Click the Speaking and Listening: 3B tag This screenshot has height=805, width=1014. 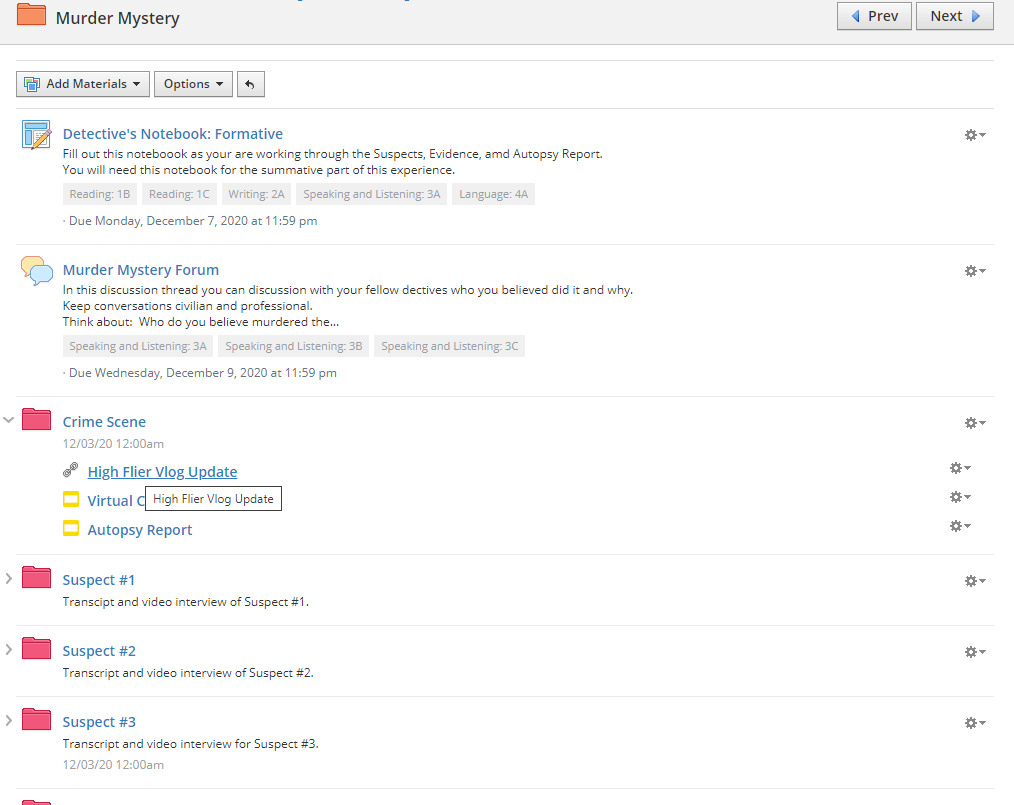[x=294, y=346]
